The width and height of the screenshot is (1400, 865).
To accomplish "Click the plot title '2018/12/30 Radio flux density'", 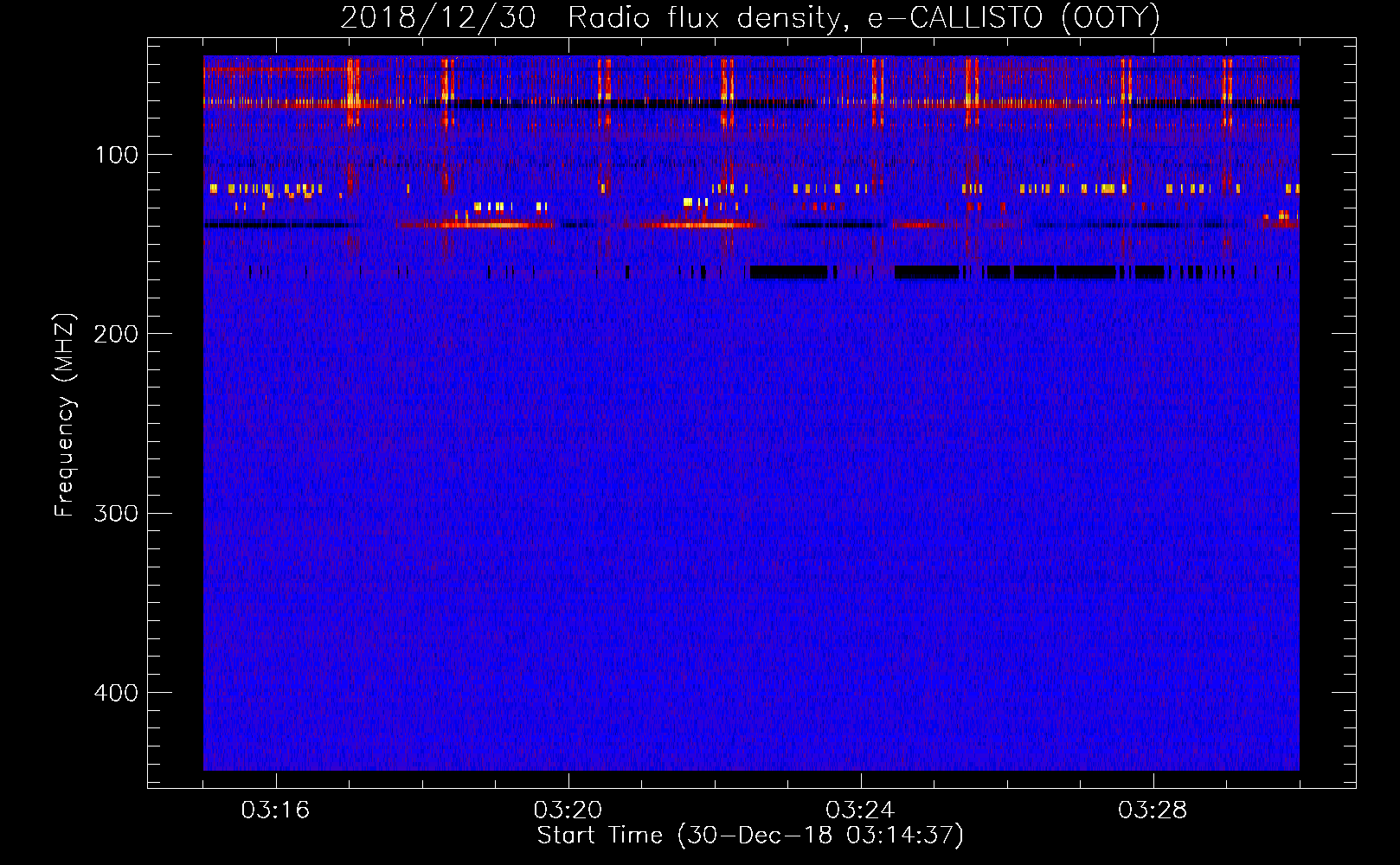I will (750, 18).
